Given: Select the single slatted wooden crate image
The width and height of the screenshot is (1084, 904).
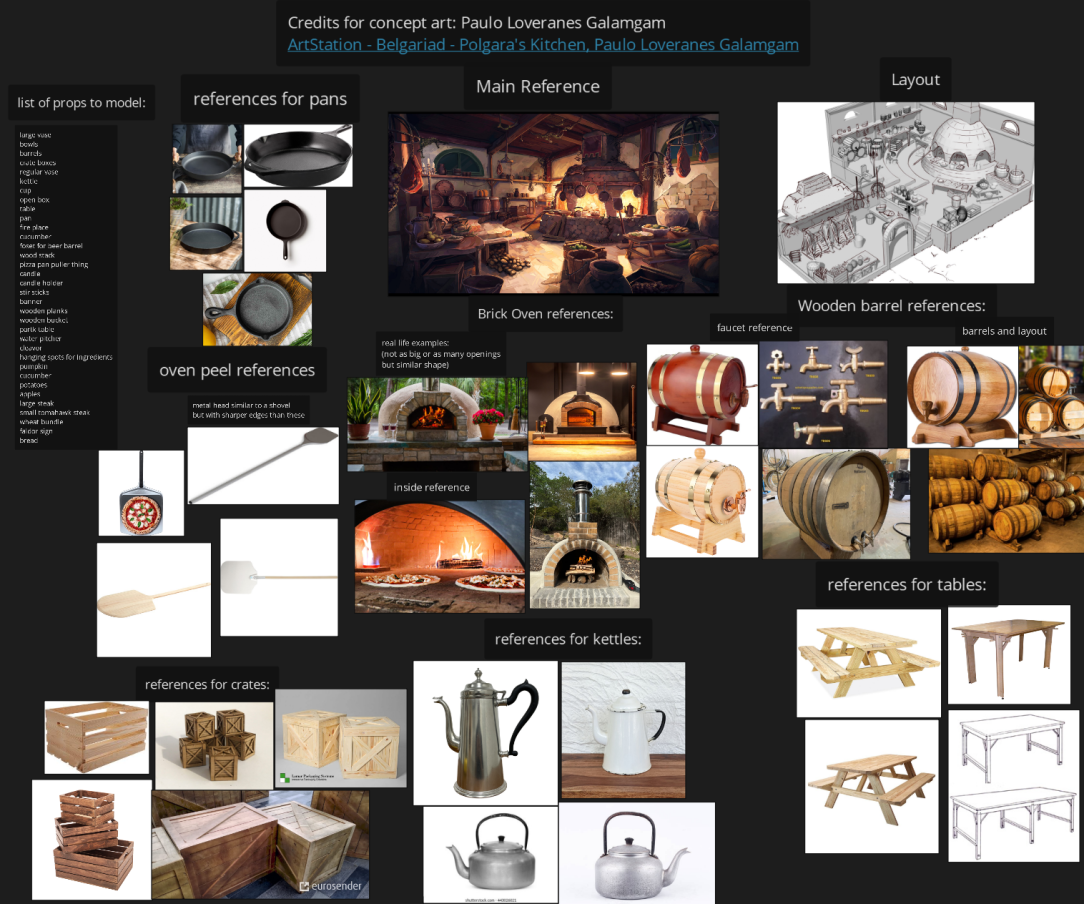Looking at the screenshot, I should tap(97, 737).
